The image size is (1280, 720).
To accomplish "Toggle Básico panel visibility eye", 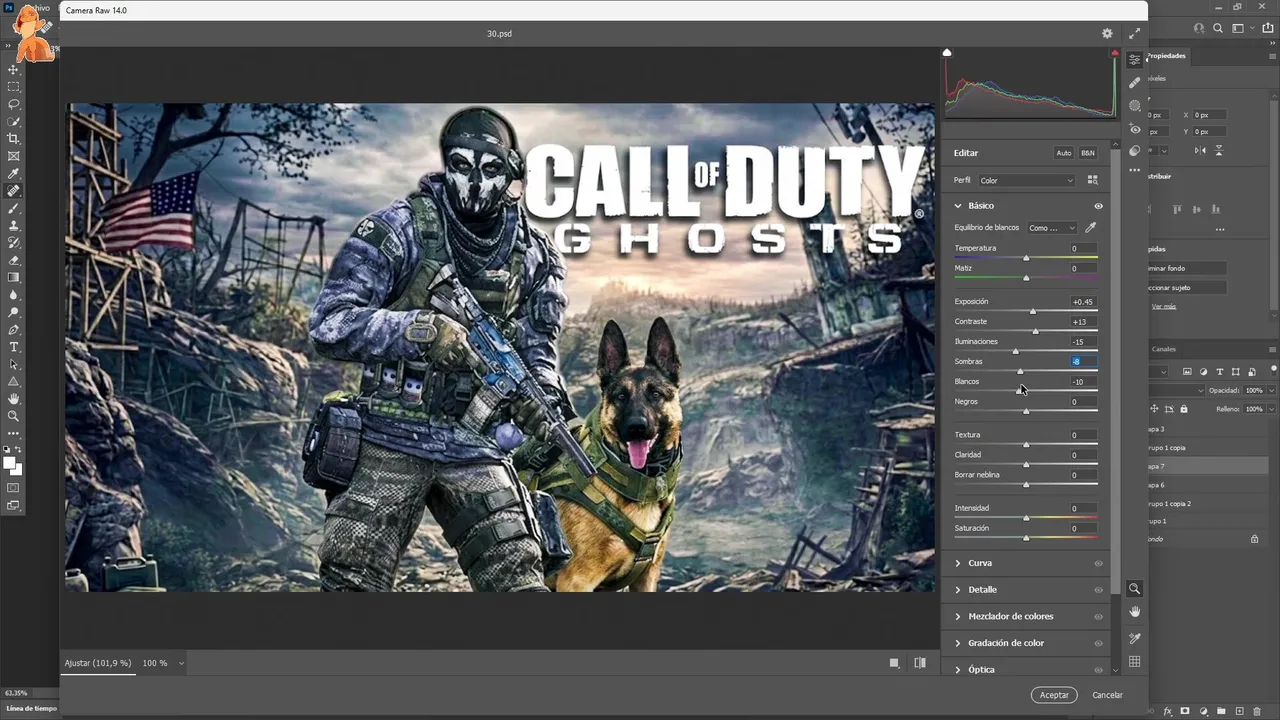I will pos(1098,206).
